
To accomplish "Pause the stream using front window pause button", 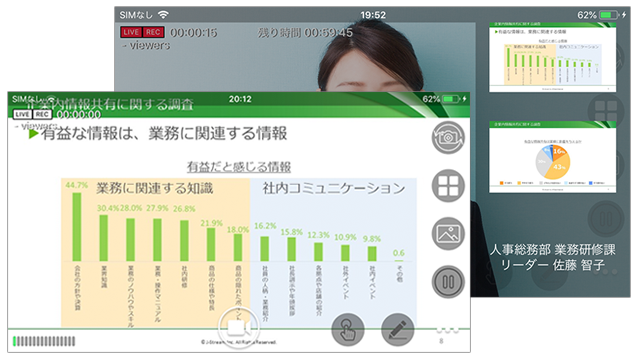I will click(448, 282).
